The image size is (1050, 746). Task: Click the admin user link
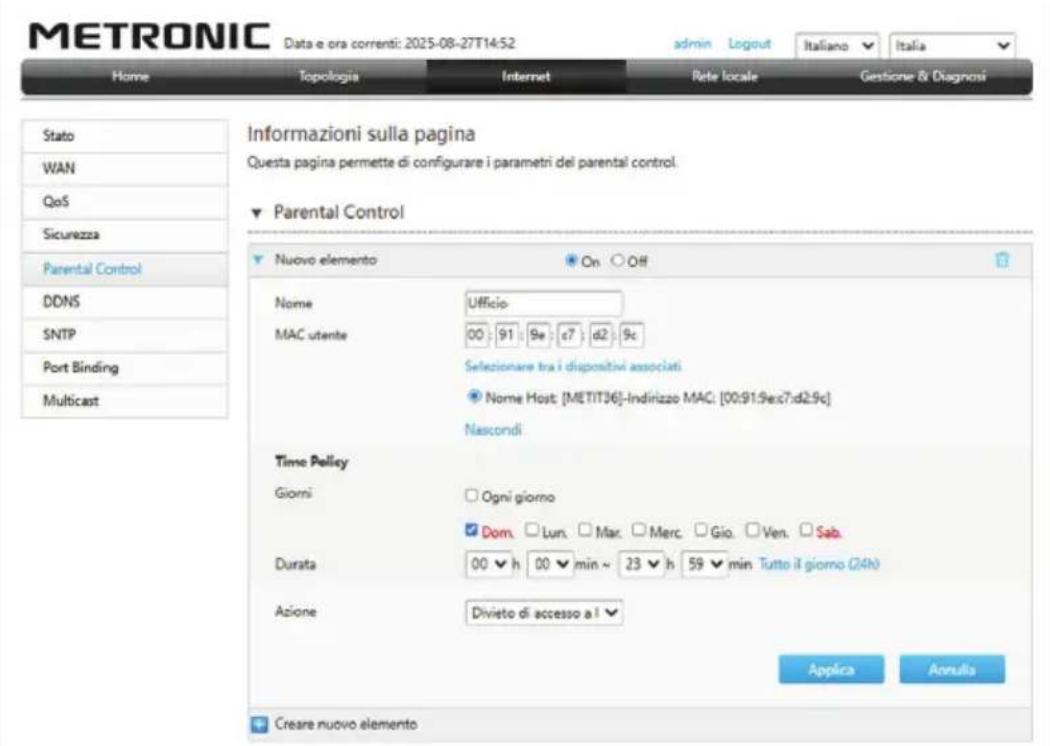click(x=692, y=44)
